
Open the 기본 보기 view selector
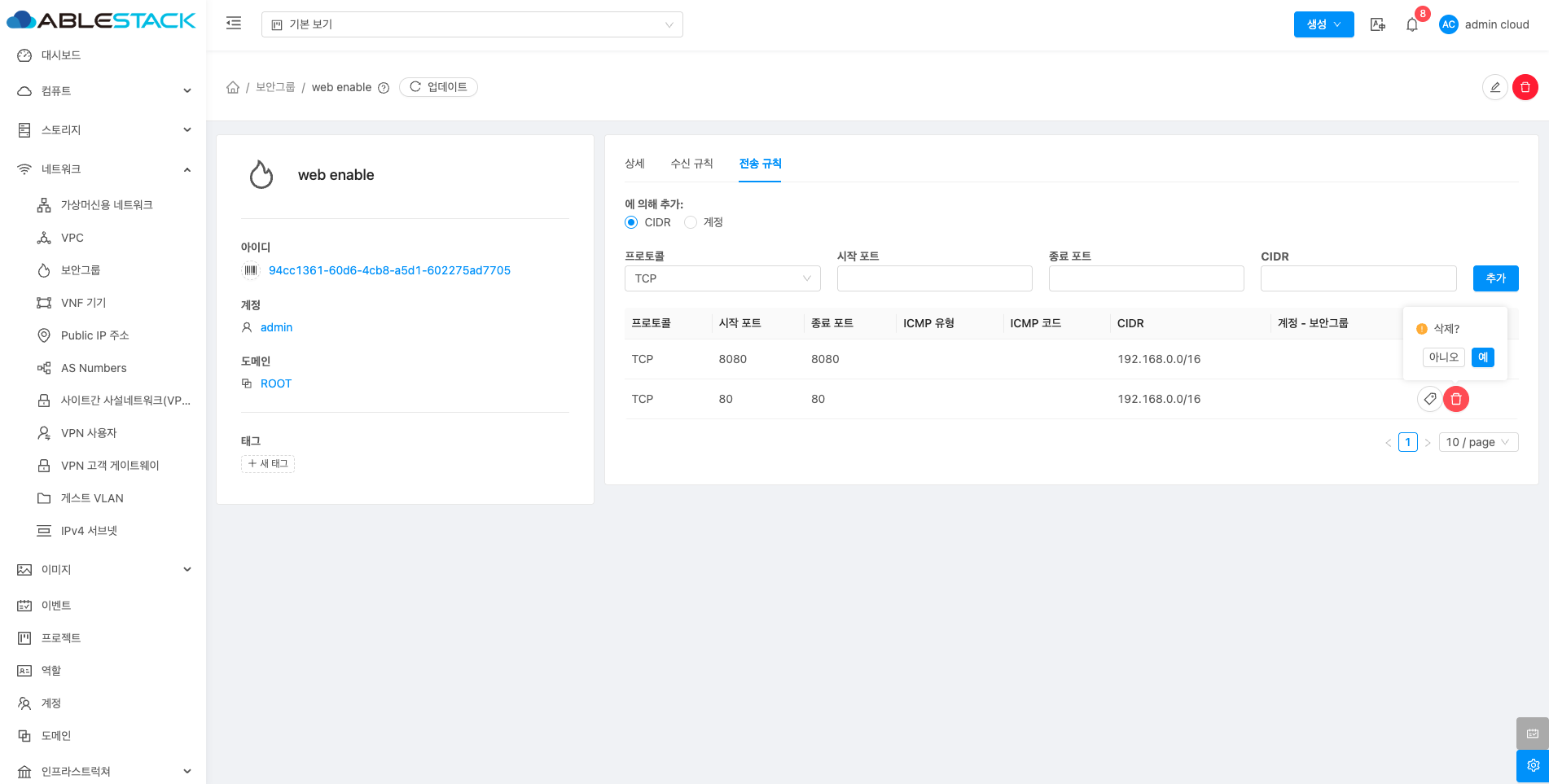[x=472, y=24]
